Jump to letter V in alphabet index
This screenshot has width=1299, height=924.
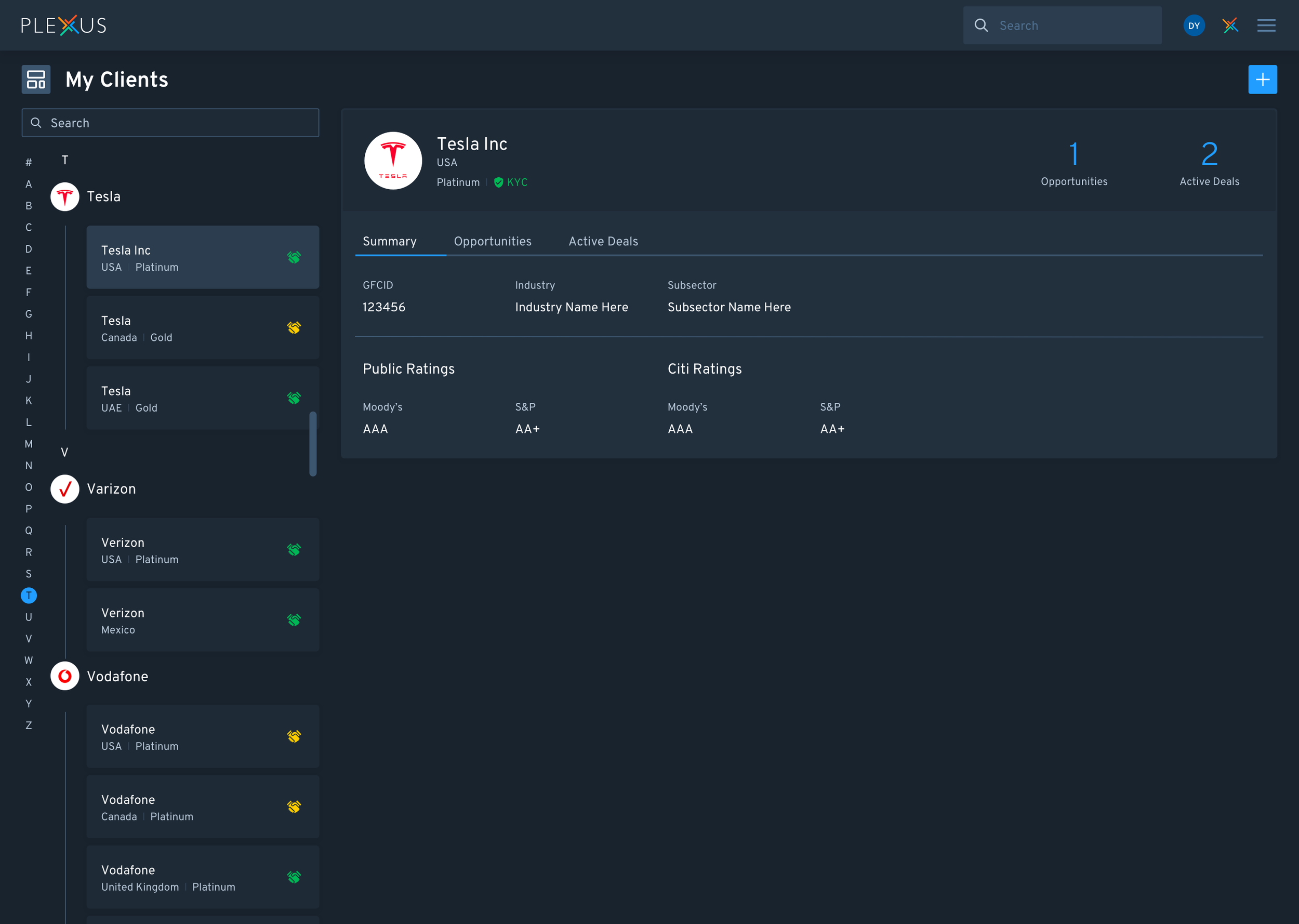[x=29, y=639]
